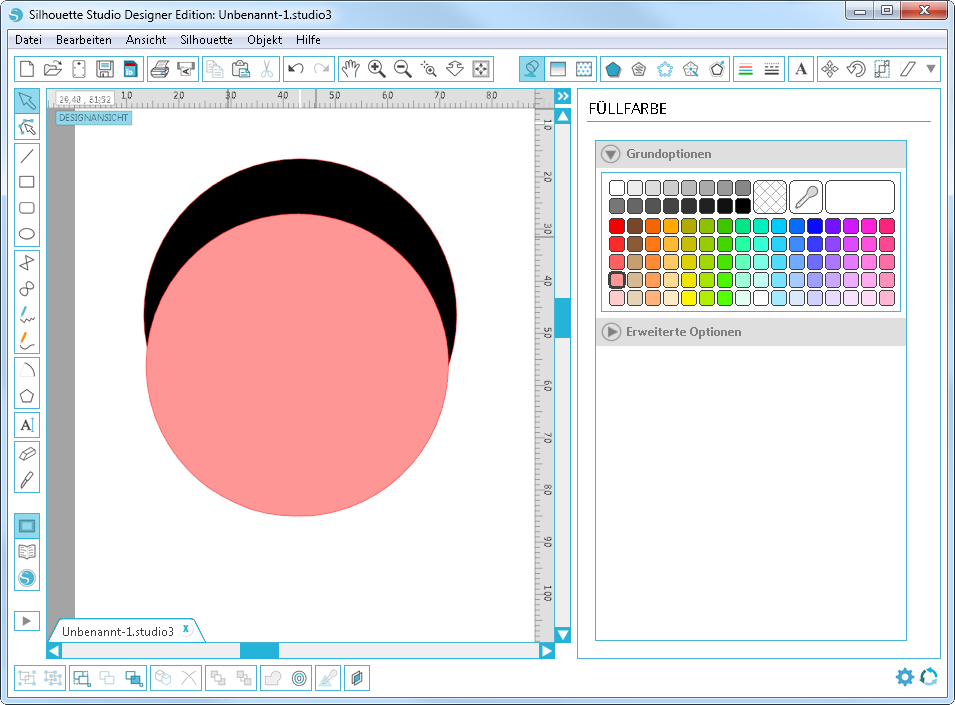Click the Zoom In magnifier
The image size is (955, 705).
tap(377, 69)
